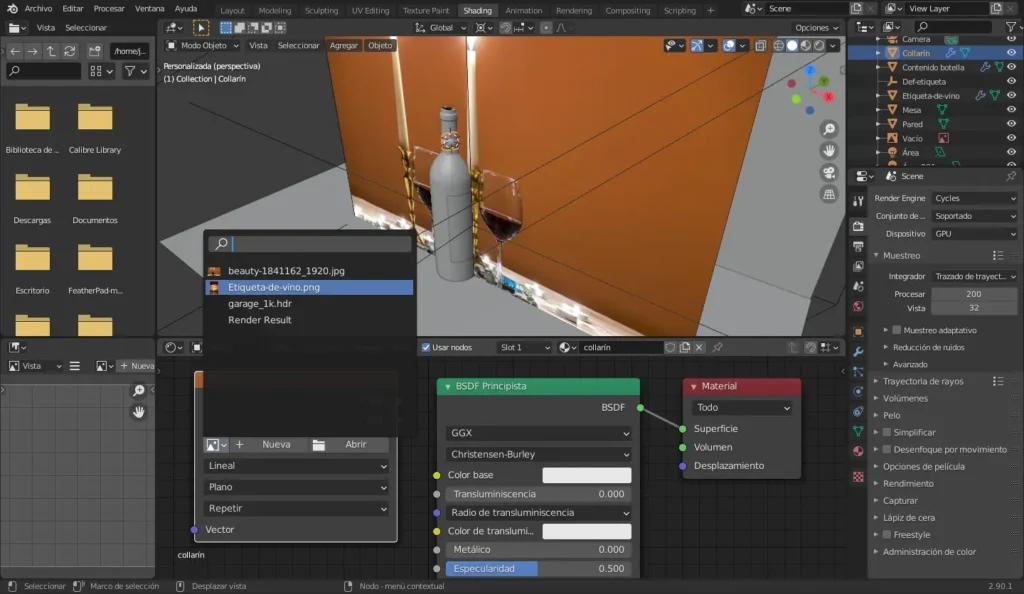Screen dimensions: 1024x594
Task: Enable Desenfoque por movimiento checkbox
Action: tap(887, 449)
